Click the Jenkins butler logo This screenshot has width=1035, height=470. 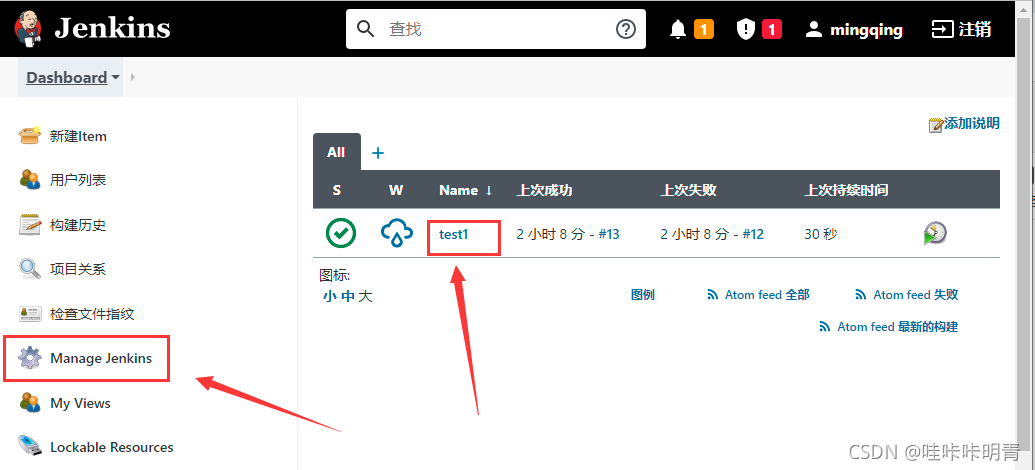tap(27, 28)
